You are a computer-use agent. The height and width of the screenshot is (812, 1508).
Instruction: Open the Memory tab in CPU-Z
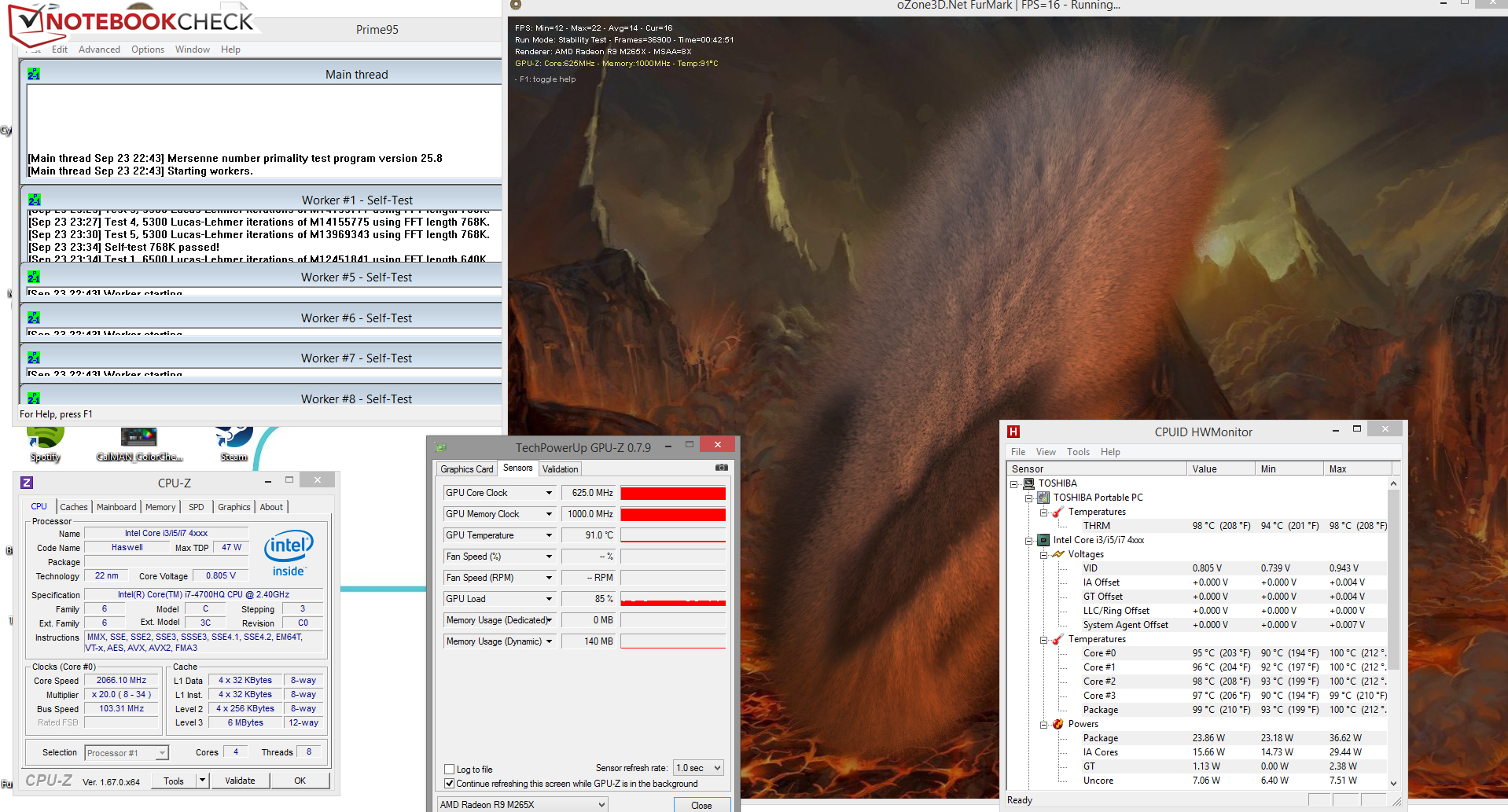160,507
